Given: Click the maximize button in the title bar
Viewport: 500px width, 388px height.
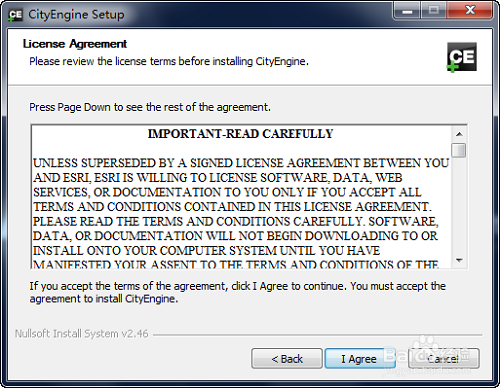Looking at the screenshot, I should pyautogui.click(x=434, y=11).
